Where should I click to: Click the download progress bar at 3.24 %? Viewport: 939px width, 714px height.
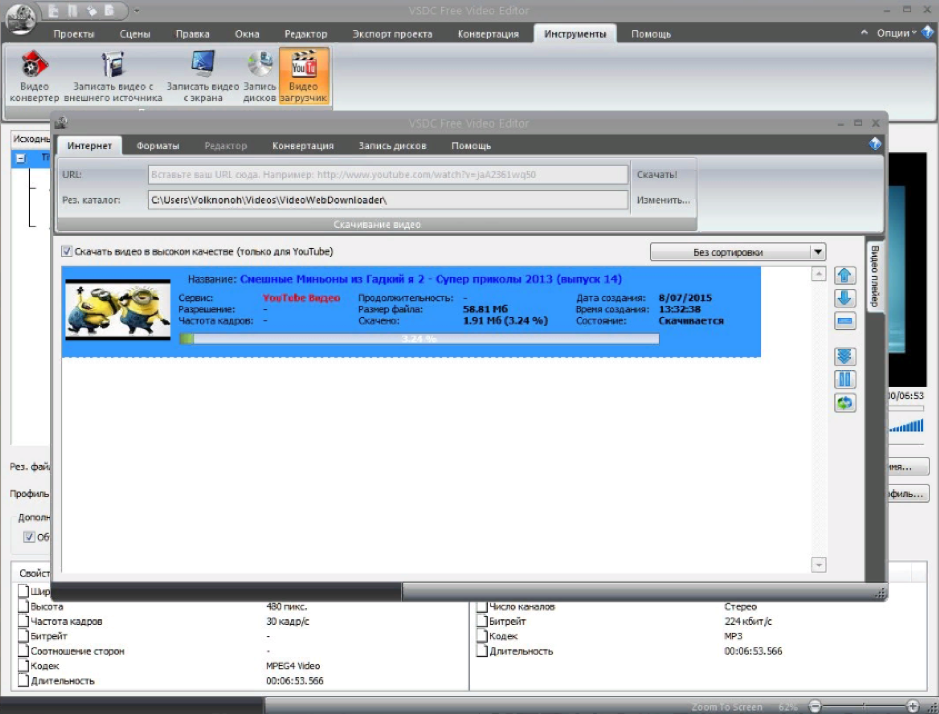tap(419, 338)
